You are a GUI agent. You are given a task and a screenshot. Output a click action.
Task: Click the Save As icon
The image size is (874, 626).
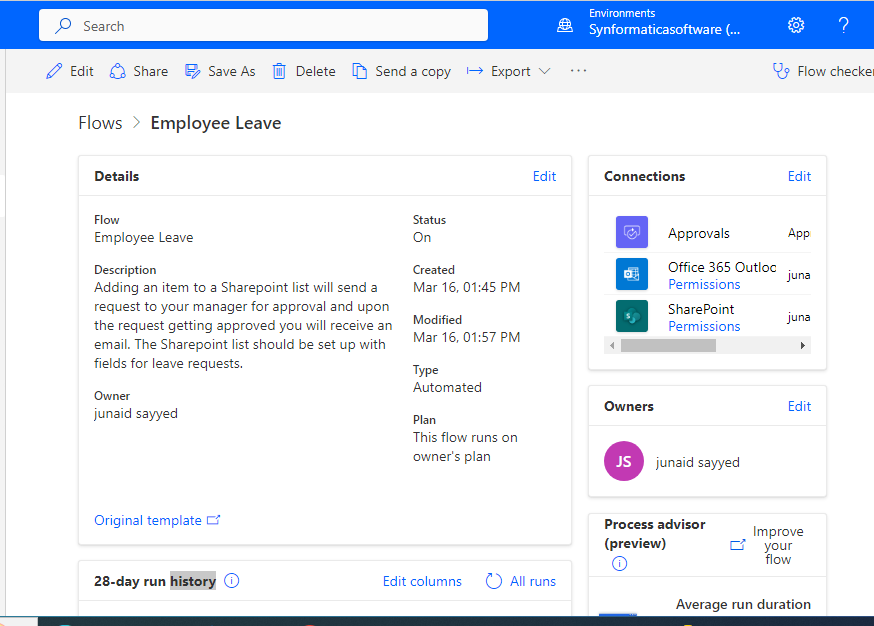pyautogui.click(x=192, y=71)
